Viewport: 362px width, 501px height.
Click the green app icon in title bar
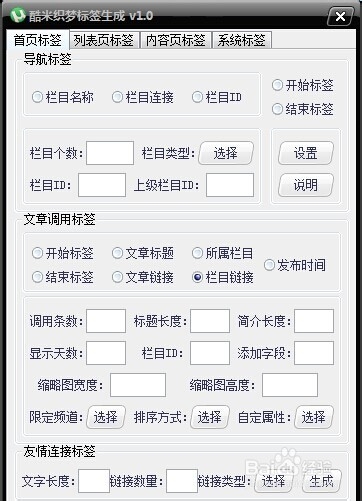click(x=18, y=15)
